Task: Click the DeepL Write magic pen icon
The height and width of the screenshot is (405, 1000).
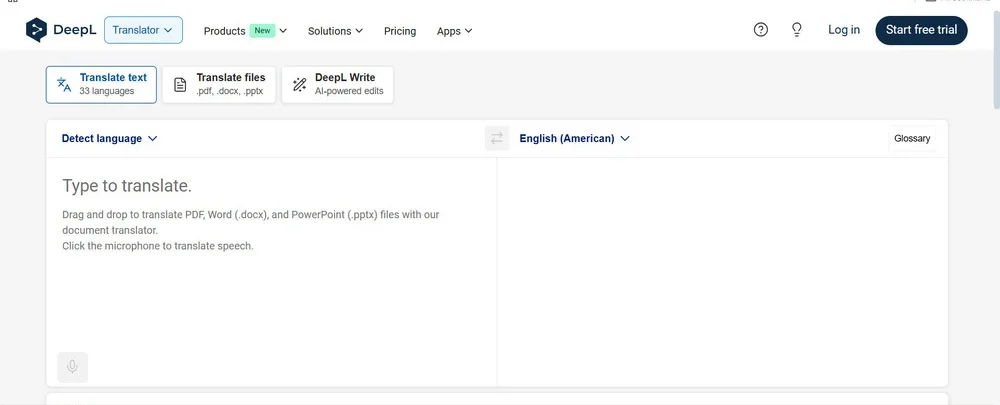Action: coord(299,85)
